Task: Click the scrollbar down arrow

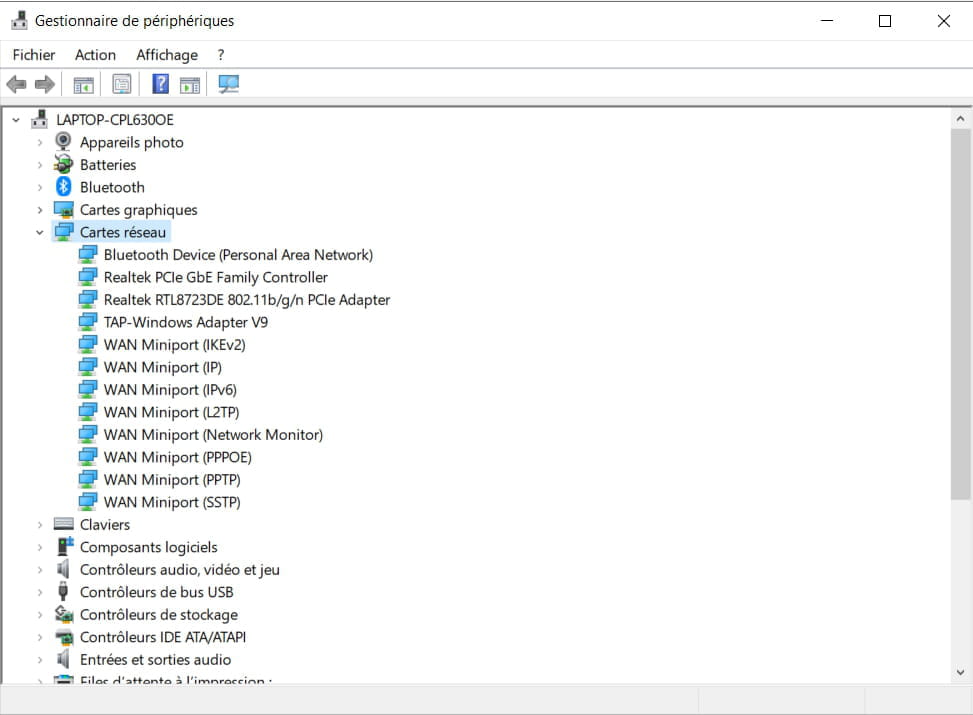Action: click(x=961, y=672)
